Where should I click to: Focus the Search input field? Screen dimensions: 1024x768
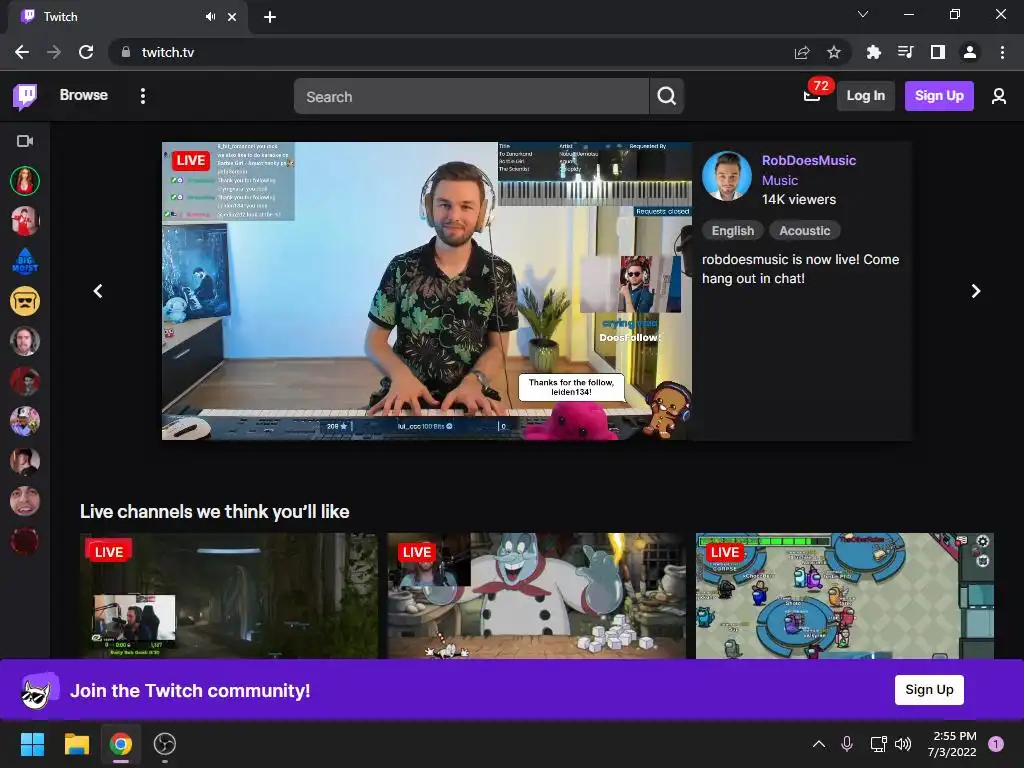pos(471,97)
